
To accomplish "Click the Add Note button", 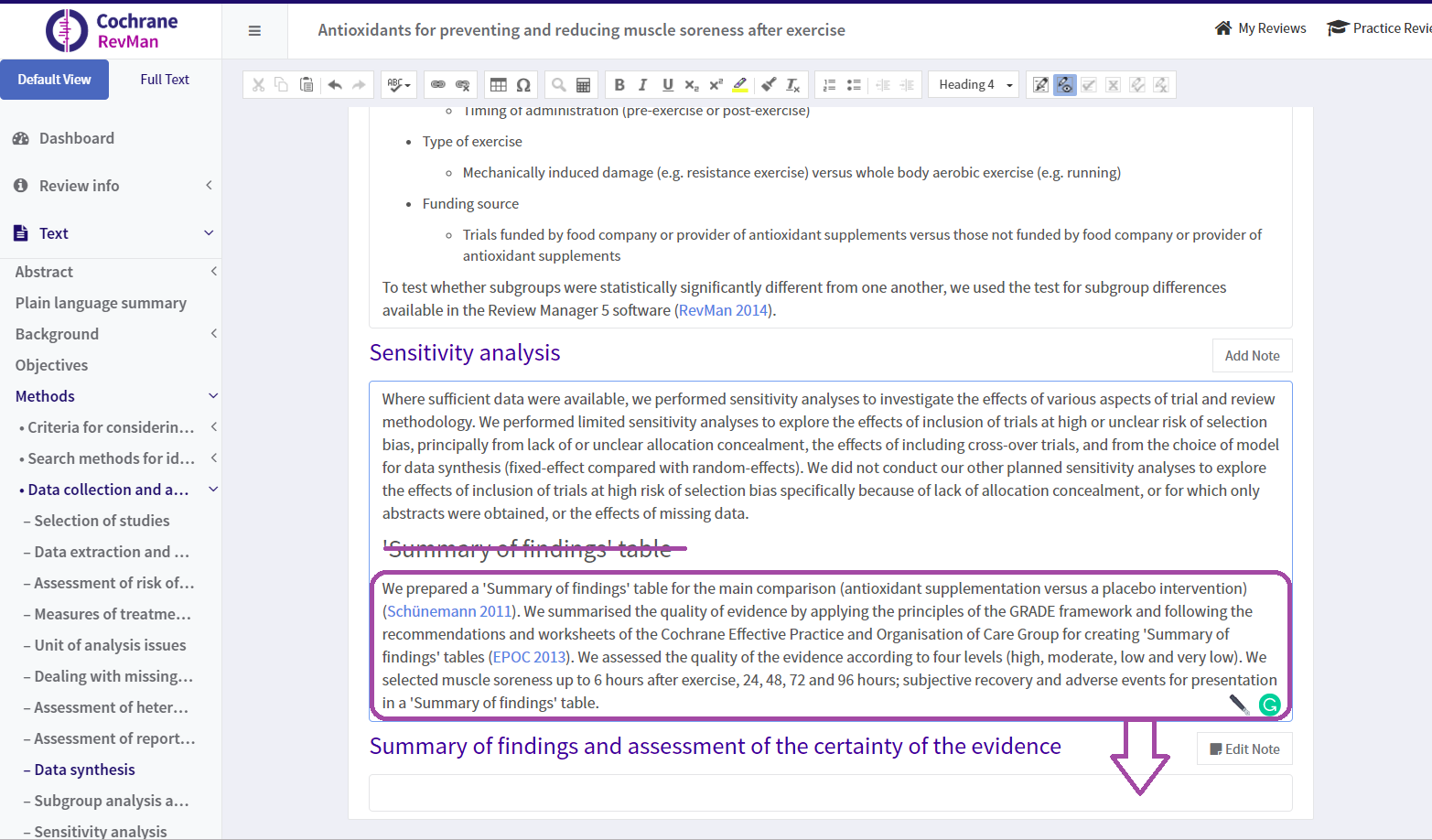I will point(1252,356).
